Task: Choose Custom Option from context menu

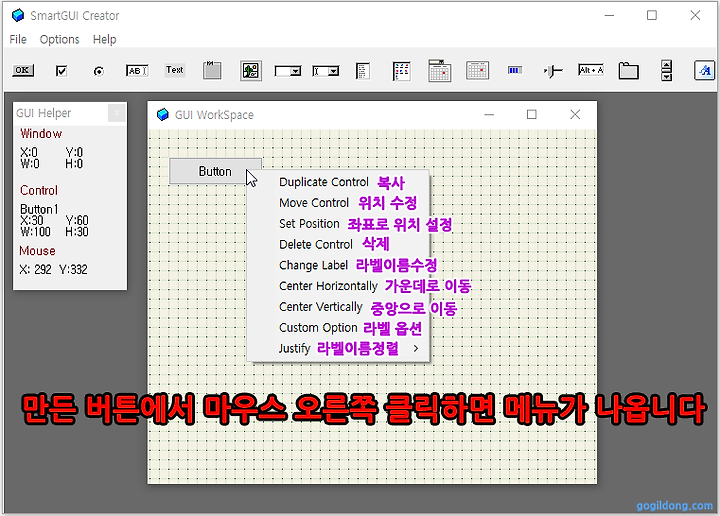Action: point(338,328)
